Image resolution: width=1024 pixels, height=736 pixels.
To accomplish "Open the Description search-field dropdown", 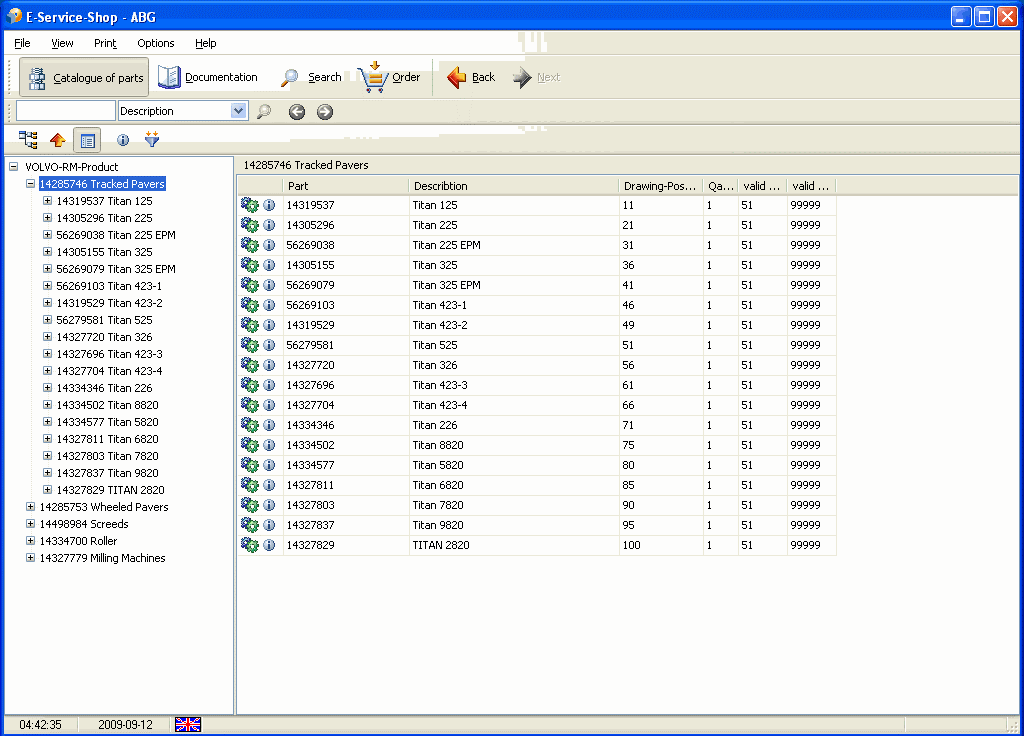I will 238,111.
